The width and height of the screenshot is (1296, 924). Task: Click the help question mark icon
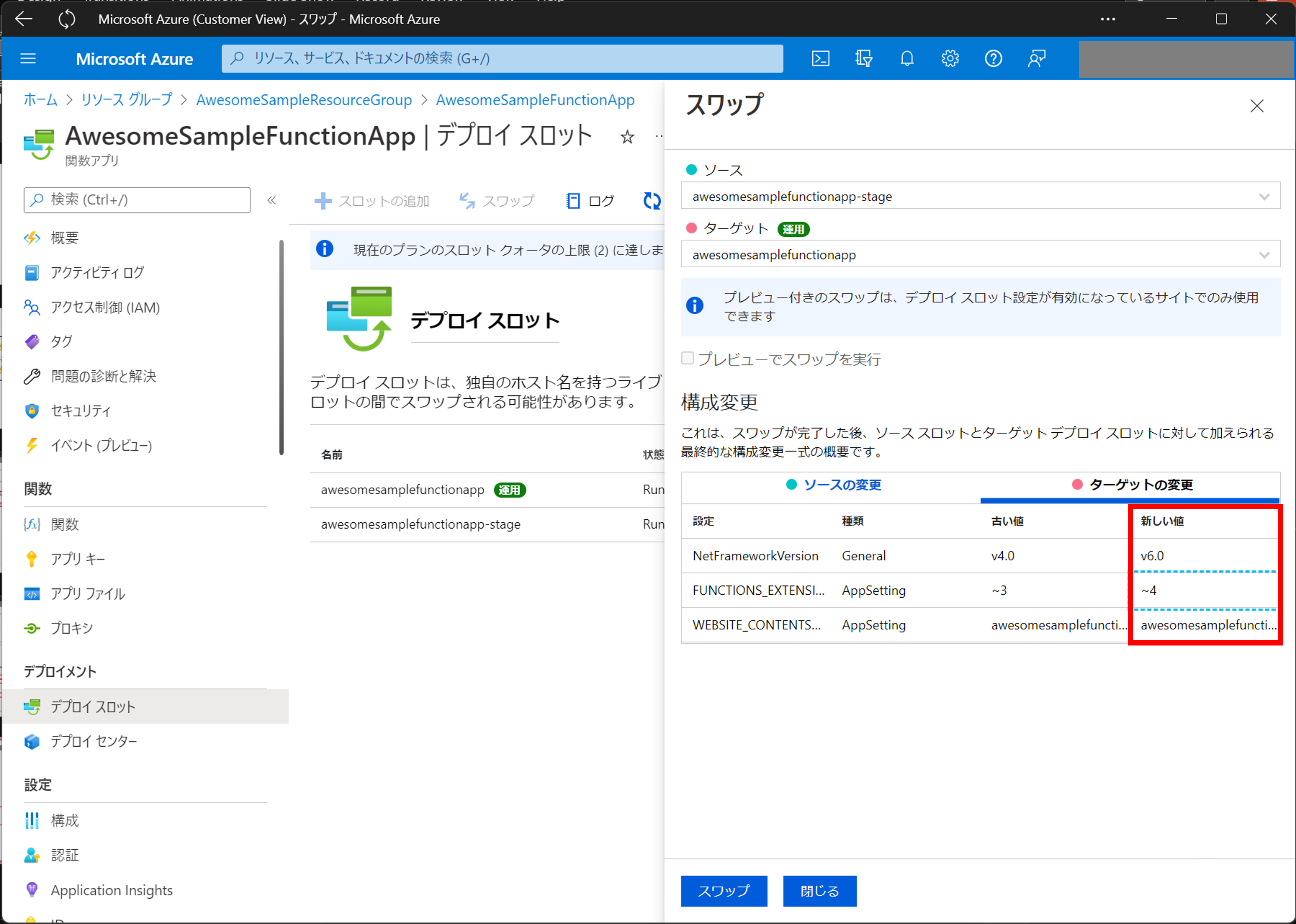click(x=993, y=59)
